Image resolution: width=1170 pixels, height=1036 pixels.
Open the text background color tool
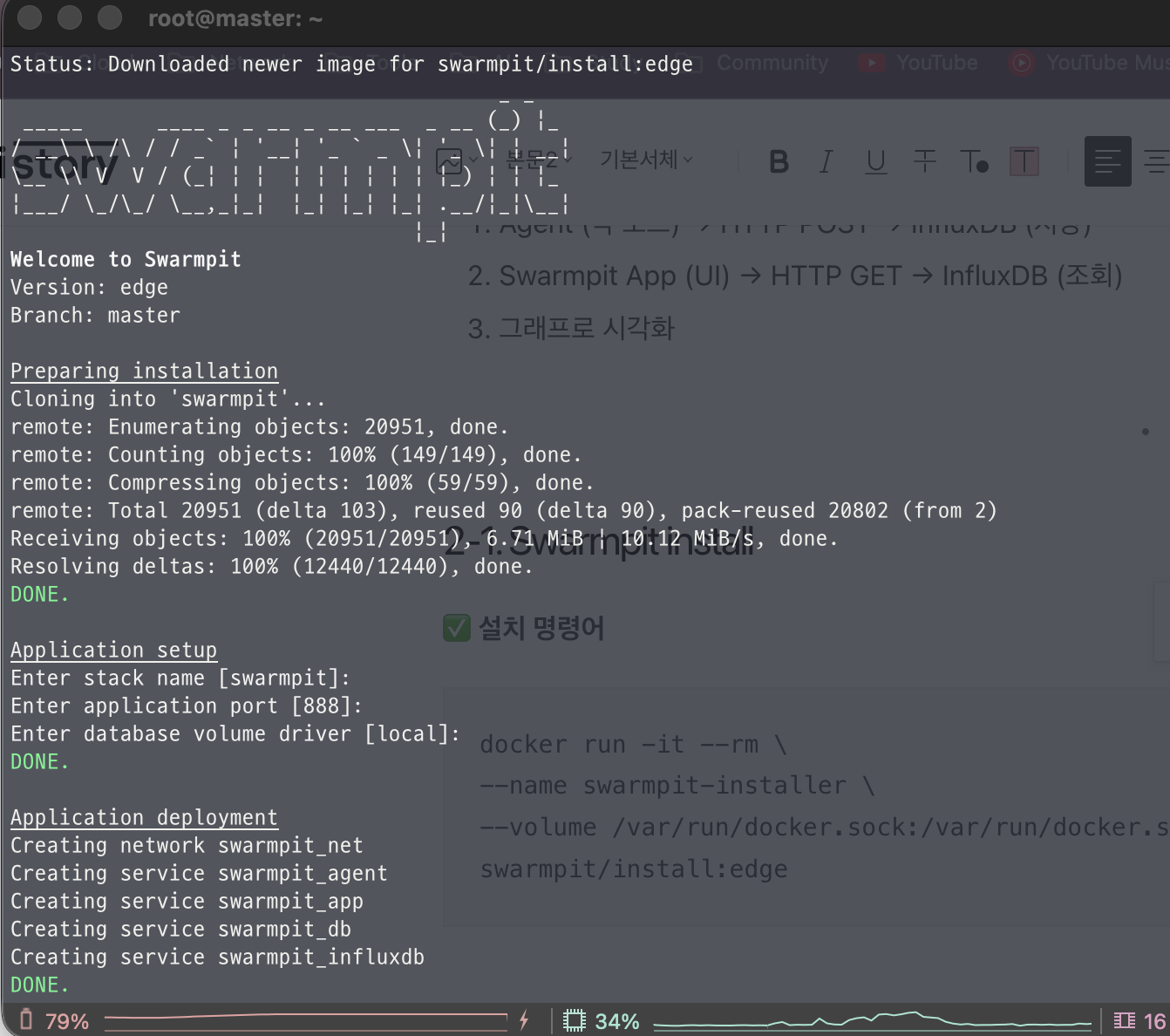[x=1024, y=161]
